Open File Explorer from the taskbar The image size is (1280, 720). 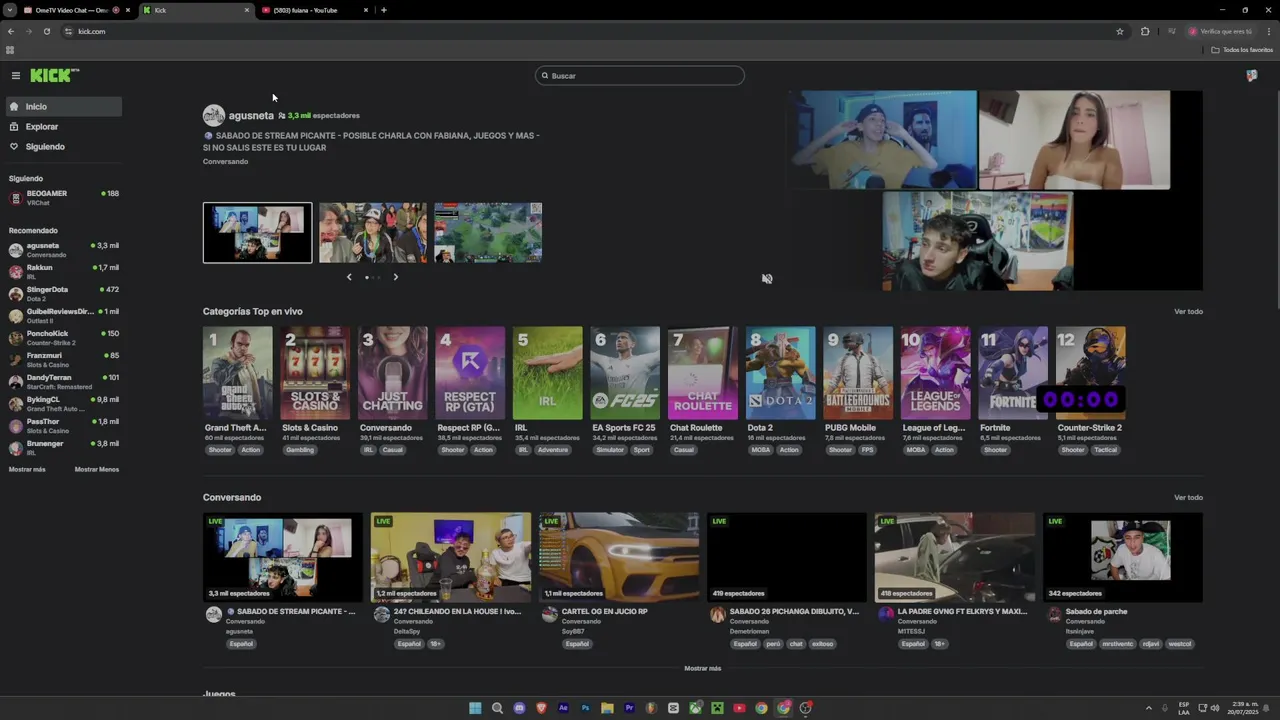point(607,708)
